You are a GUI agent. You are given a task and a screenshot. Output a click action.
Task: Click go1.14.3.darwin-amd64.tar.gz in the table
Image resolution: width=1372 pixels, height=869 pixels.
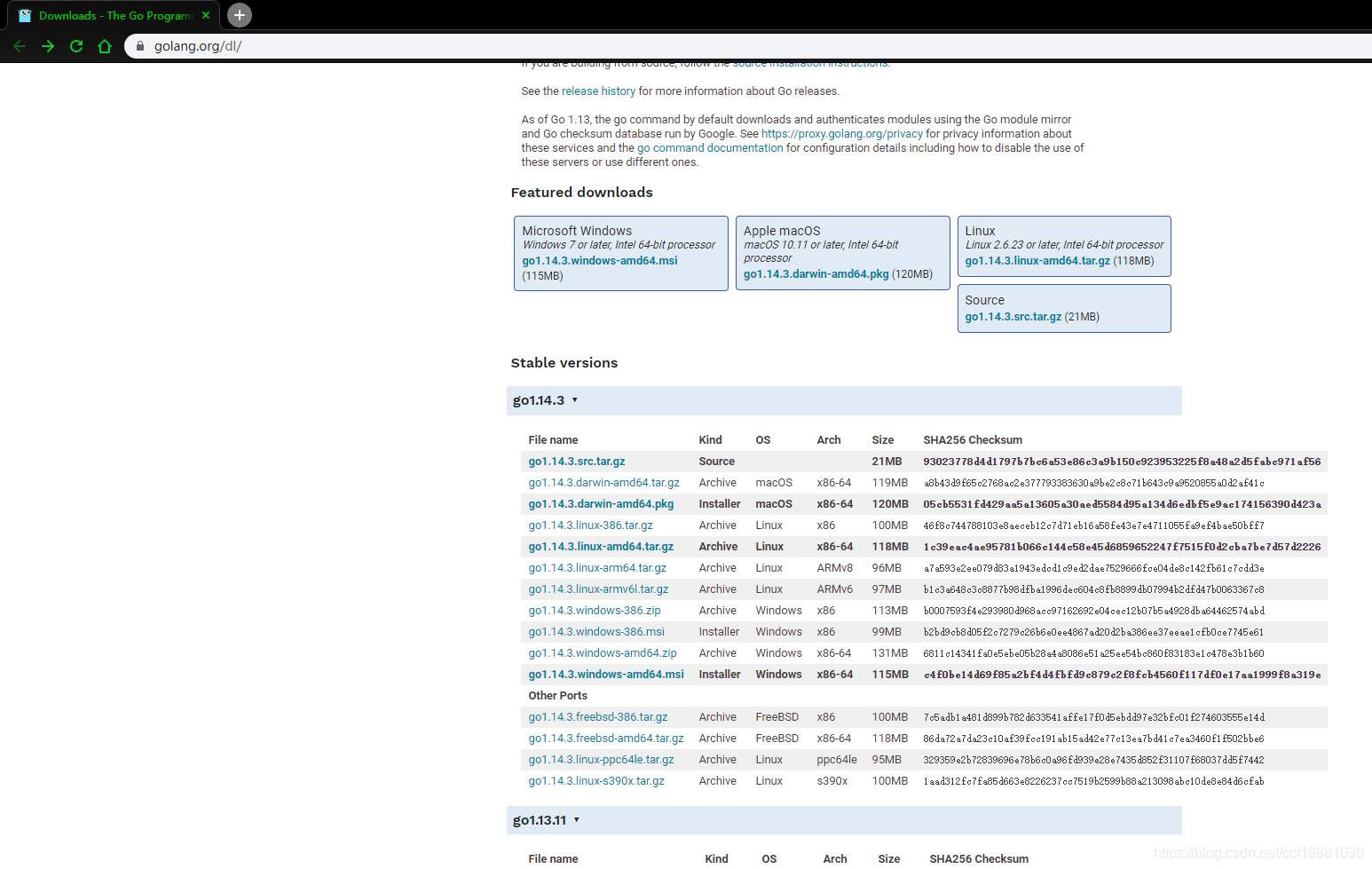pyautogui.click(x=604, y=483)
